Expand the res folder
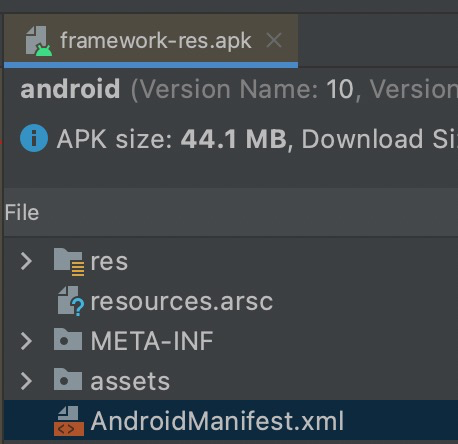The width and height of the screenshot is (458, 444). coord(26,261)
